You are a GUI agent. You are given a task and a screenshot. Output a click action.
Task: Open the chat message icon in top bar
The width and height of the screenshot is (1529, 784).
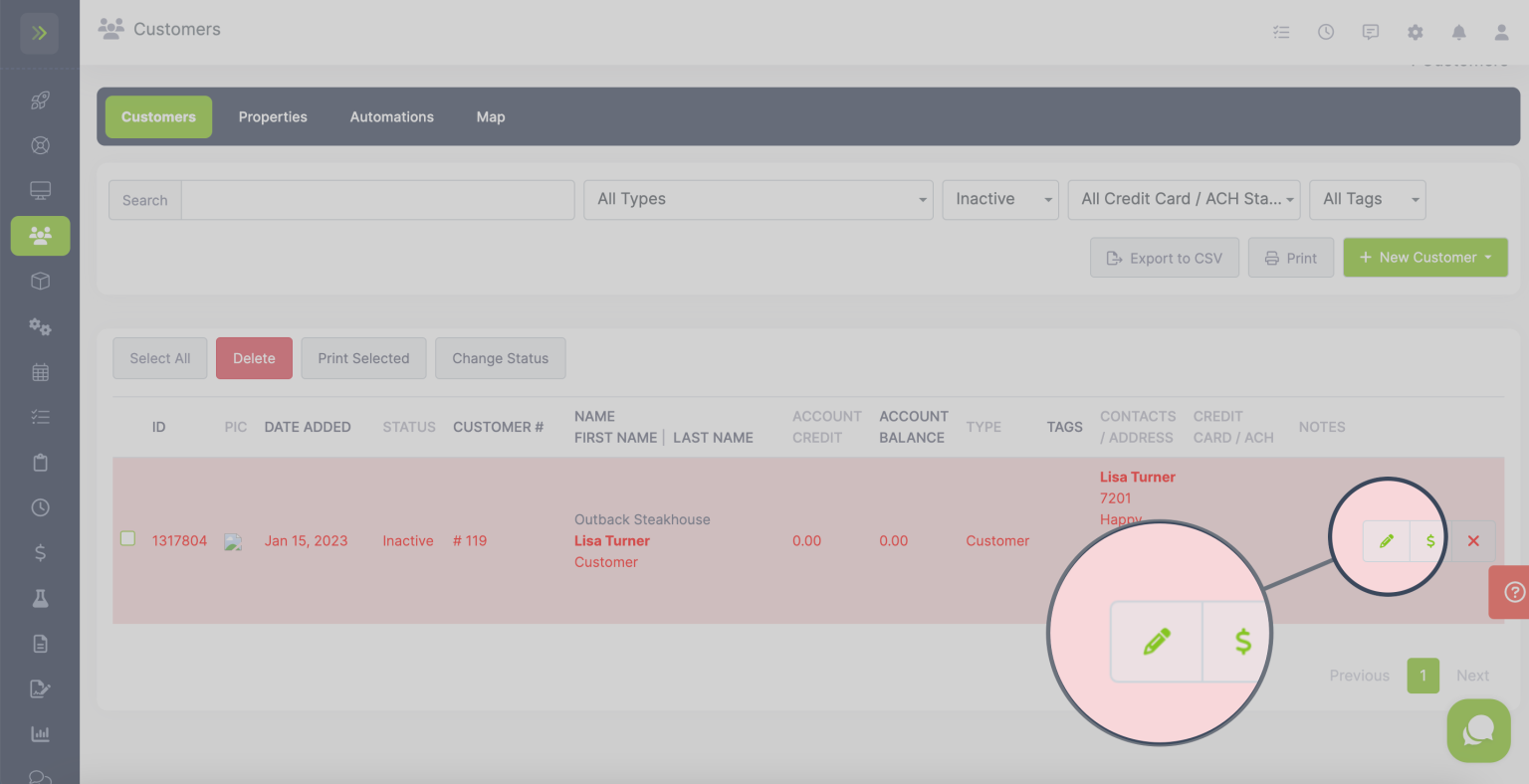click(x=1370, y=31)
